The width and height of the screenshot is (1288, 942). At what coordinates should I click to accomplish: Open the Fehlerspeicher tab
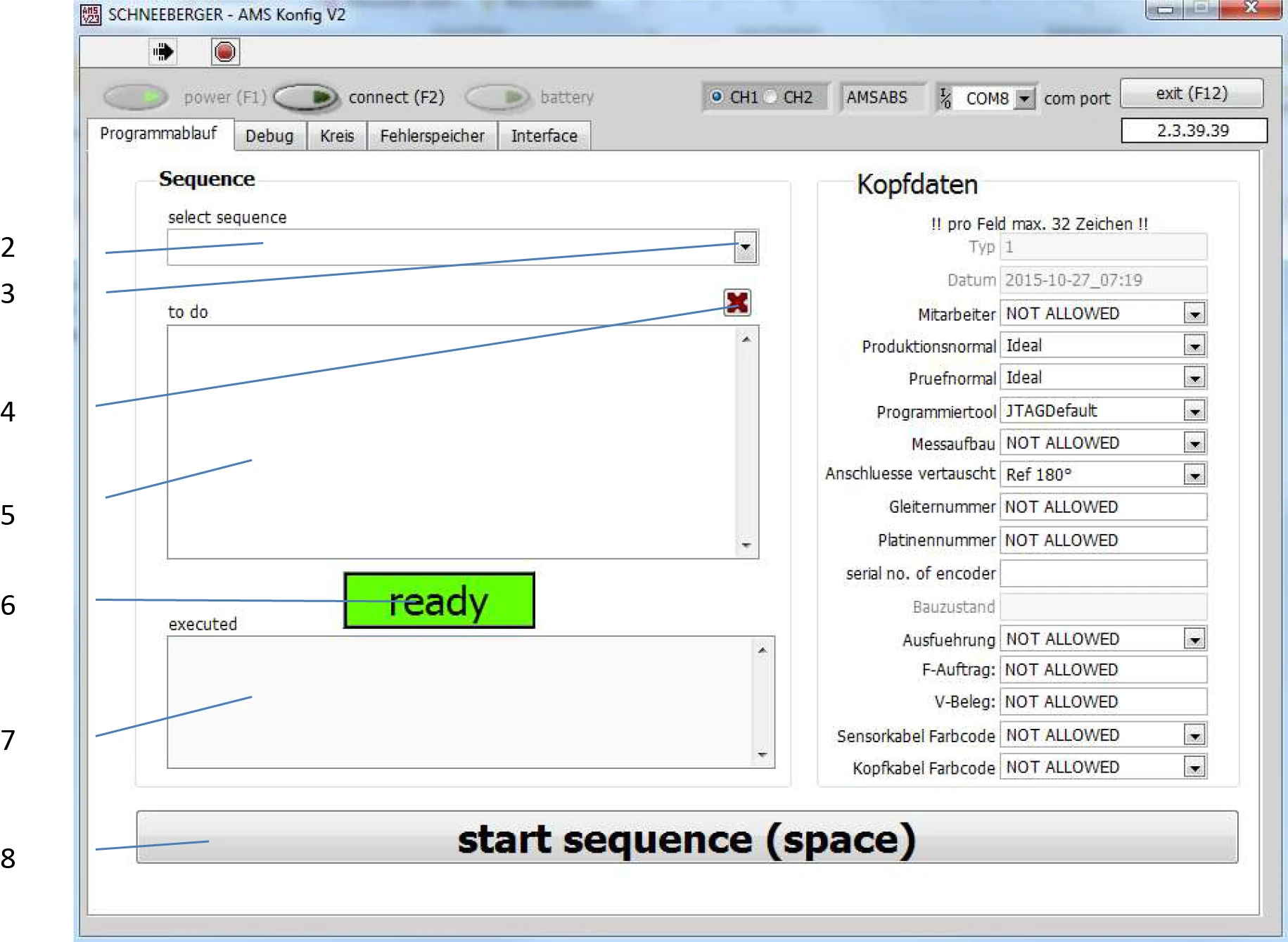pyautogui.click(x=432, y=136)
